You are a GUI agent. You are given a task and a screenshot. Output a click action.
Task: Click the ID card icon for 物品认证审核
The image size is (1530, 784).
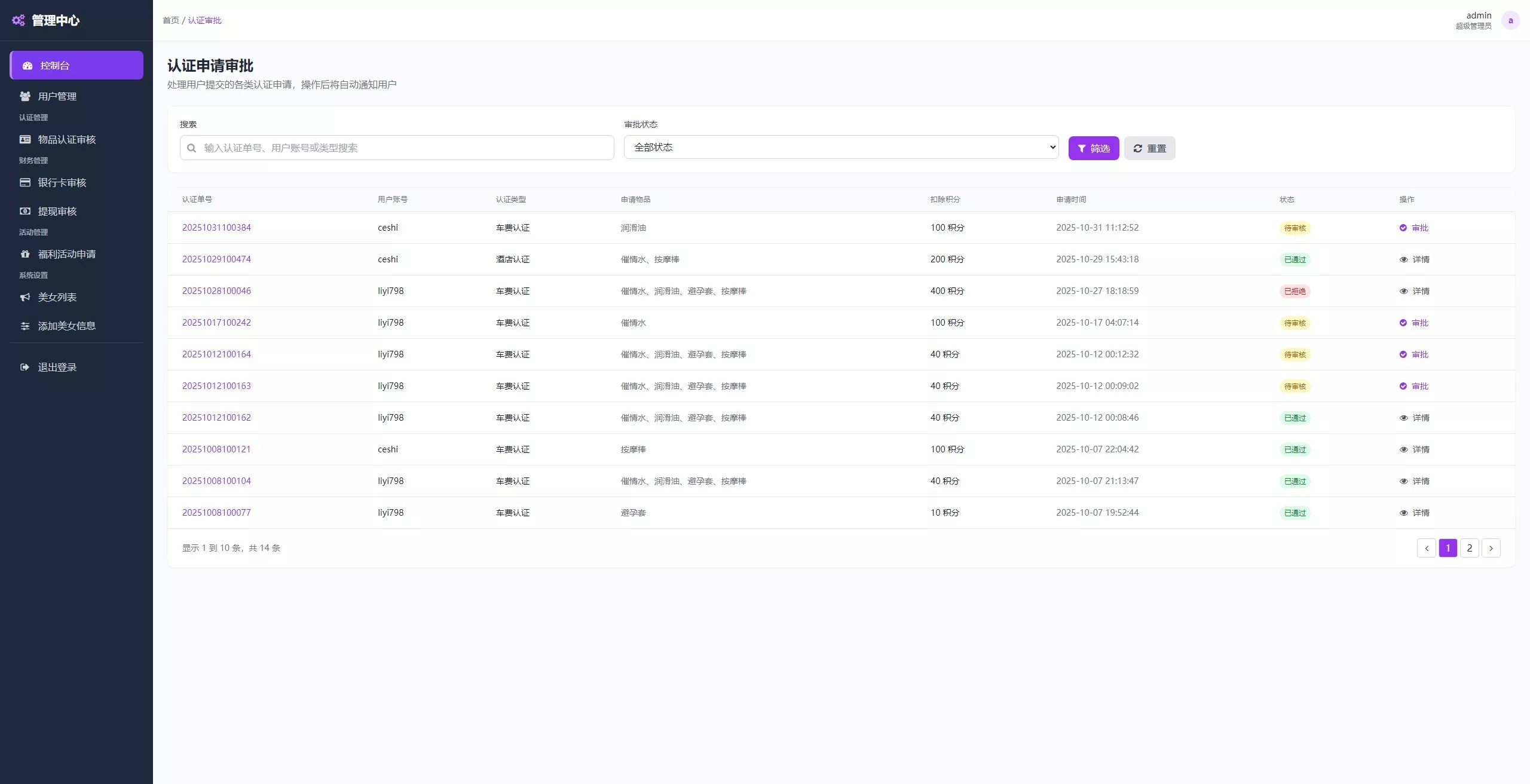tap(25, 139)
